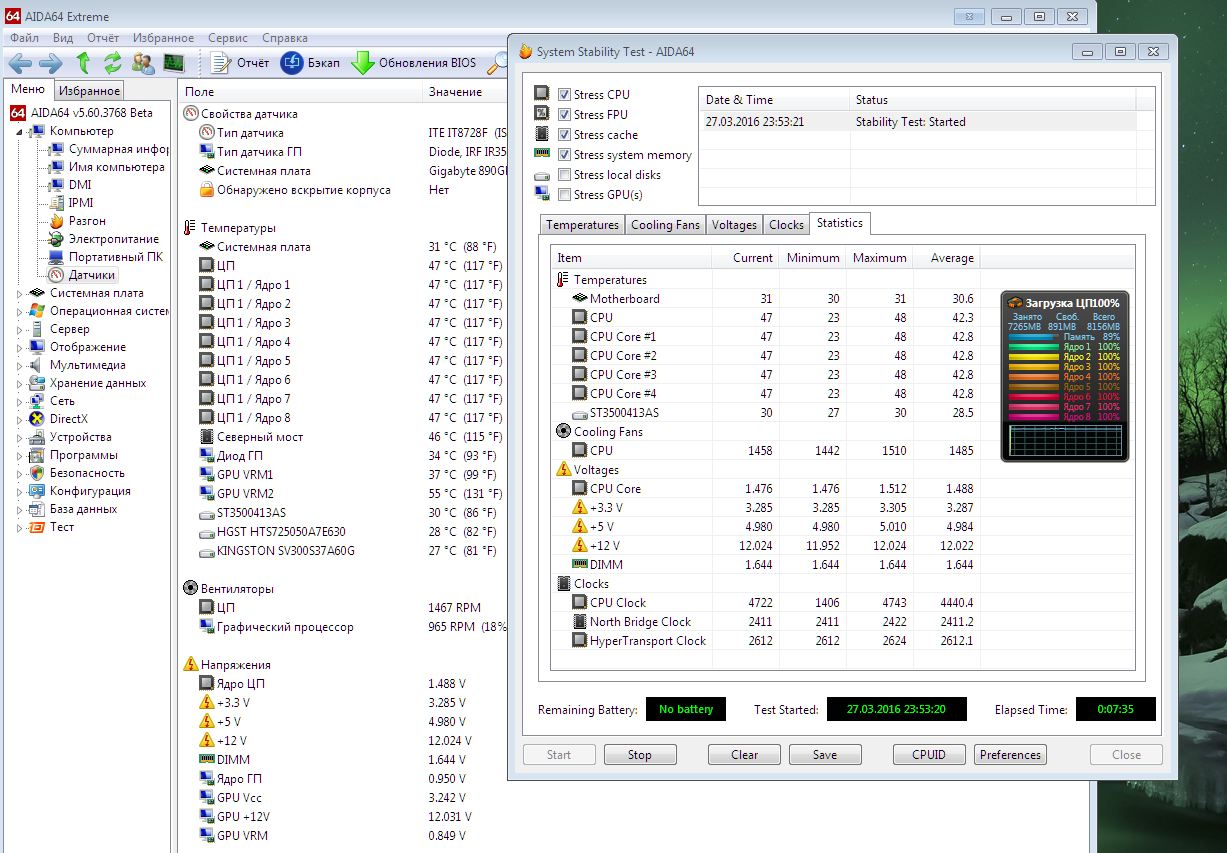Click the Тест tree item icon
1227x853 pixels.
click(x=37, y=527)
